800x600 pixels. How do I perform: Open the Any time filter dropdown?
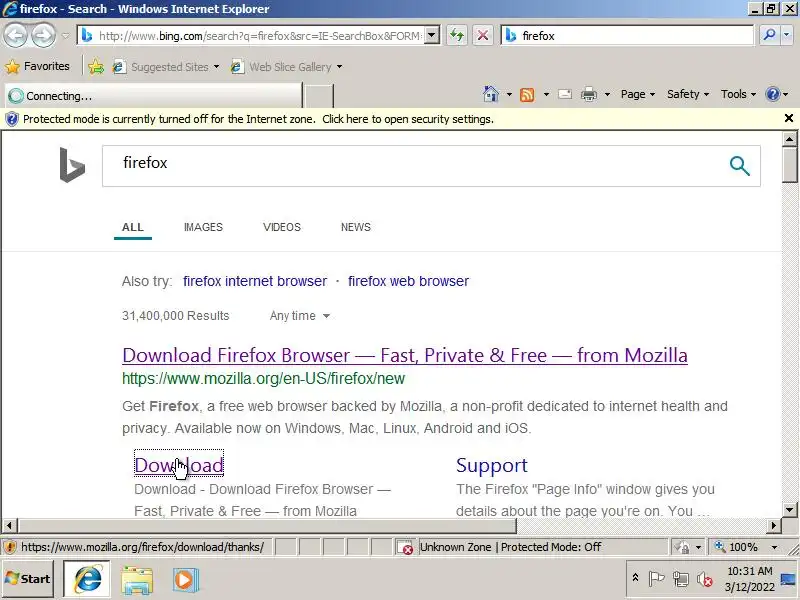299,316
